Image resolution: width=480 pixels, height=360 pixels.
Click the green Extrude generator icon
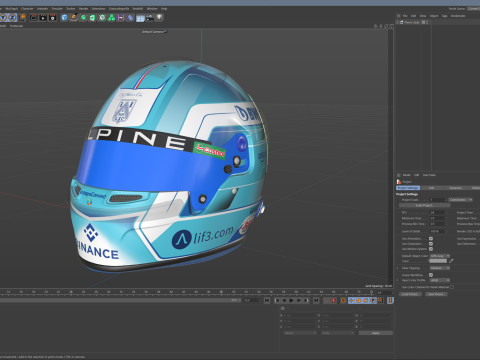click(x=93, y=17)
